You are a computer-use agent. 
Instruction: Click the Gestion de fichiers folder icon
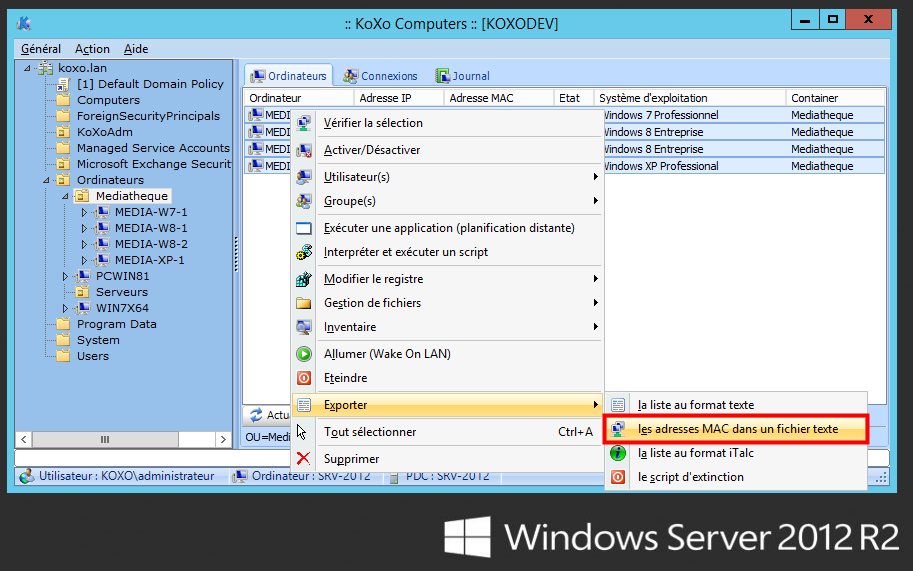pyautogui.click(x=303, y=303)
